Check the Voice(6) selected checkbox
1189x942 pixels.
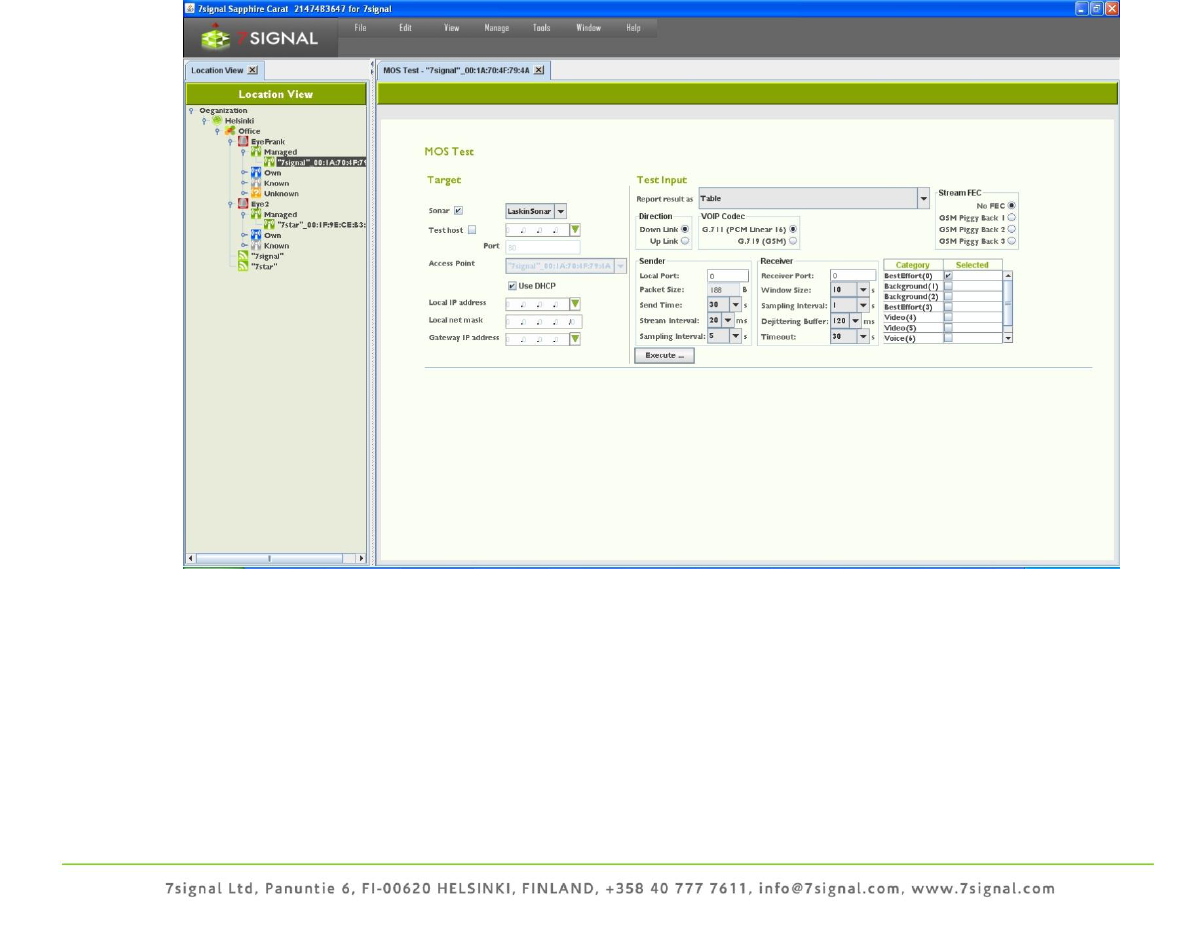(x=948, y=338)
